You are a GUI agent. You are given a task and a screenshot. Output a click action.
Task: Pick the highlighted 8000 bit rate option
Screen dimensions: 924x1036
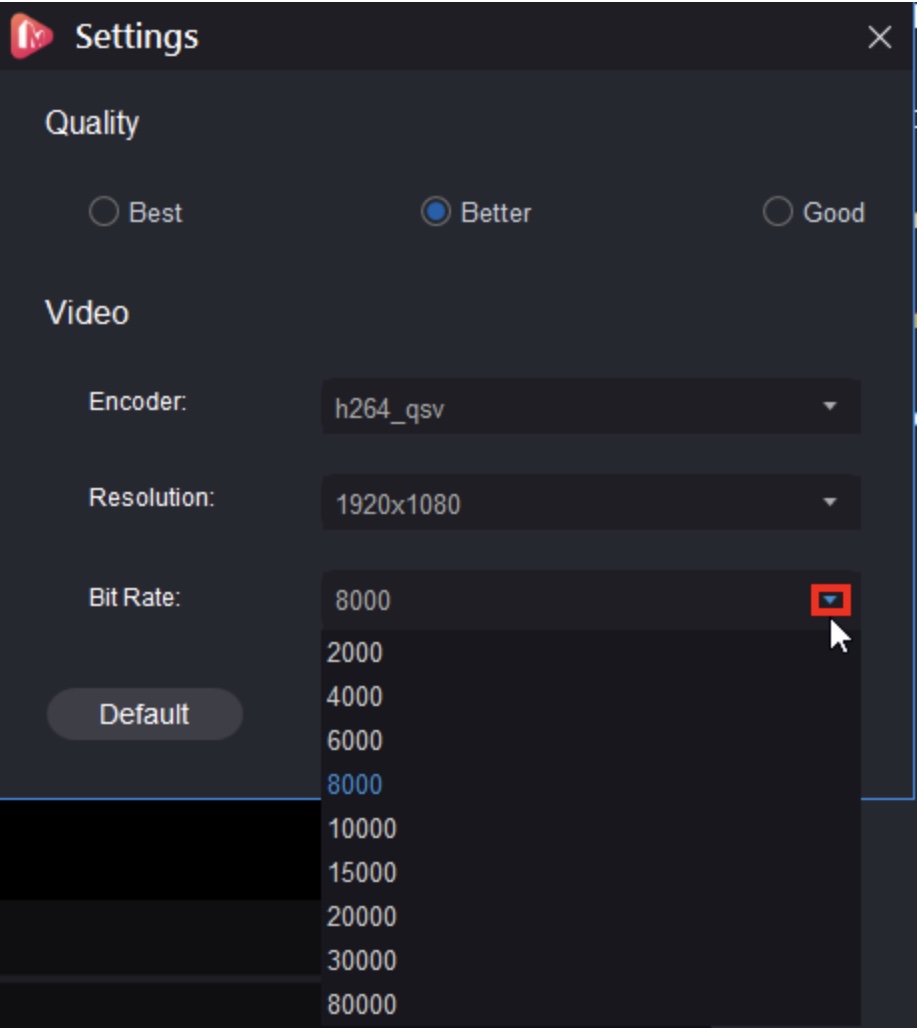pos(593,787)
